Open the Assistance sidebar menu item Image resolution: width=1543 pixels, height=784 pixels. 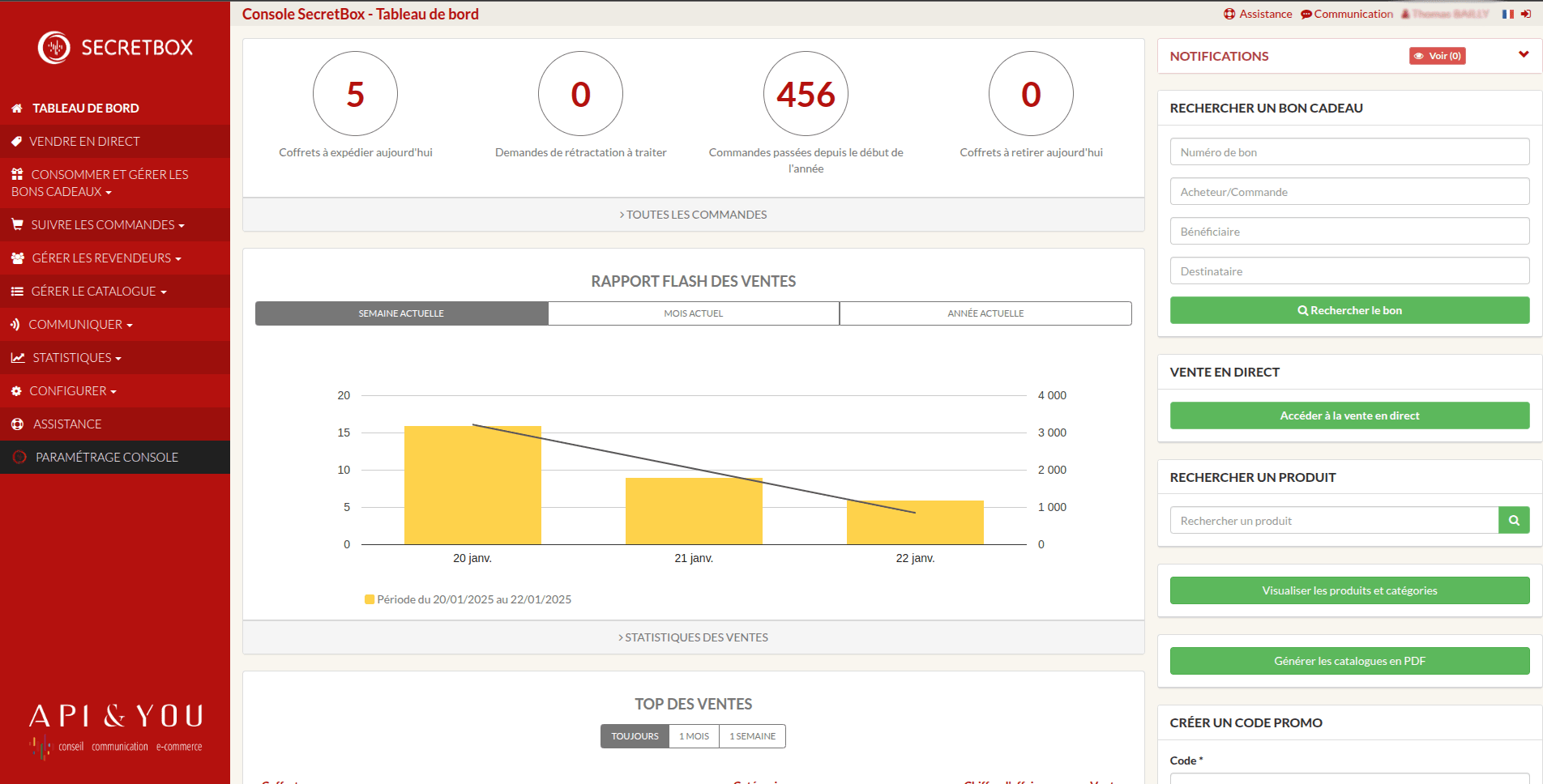(x=67, y=424)
